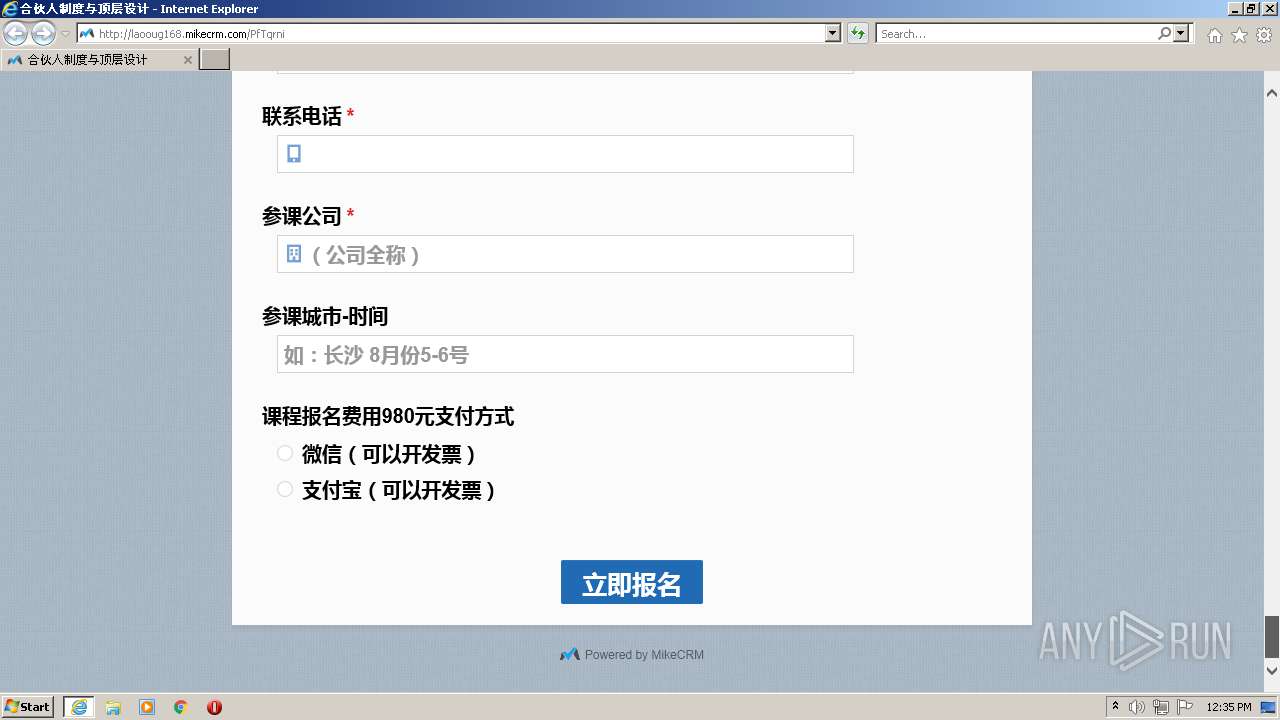Viewport: 1280px width, 720px height.
Task: Show hidden system tray icons arrow
Action: [x=1116, y=707]
